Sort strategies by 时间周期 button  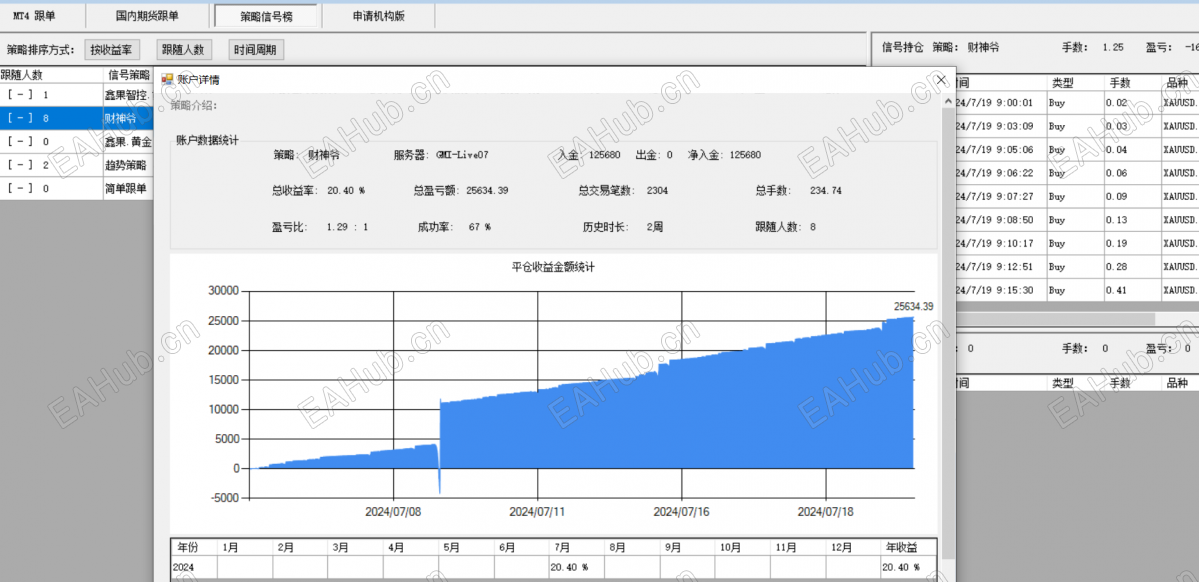tap(256, 50)
